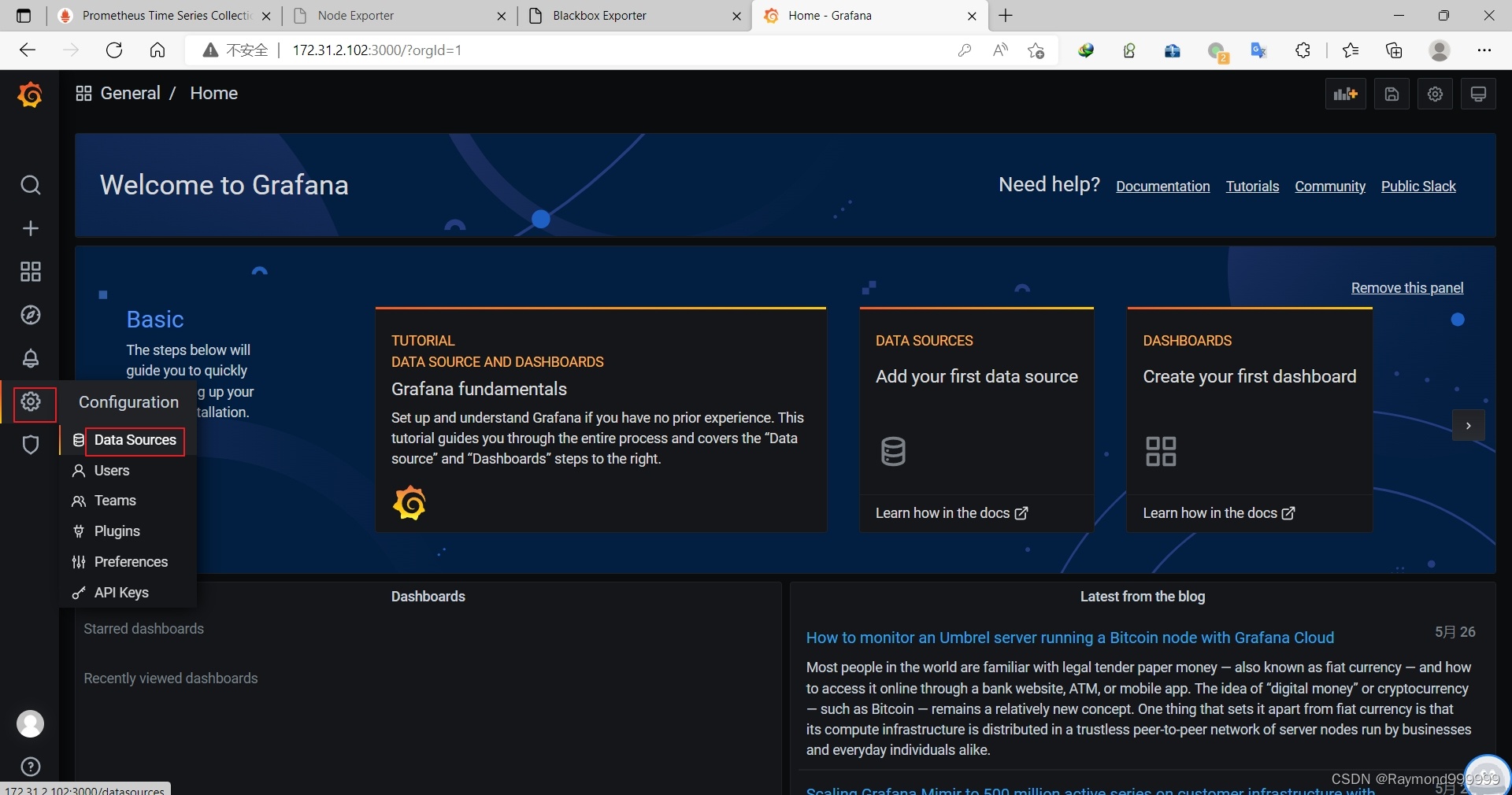Viewport: 1512px width, 795px height.
Task: Open the Help question mark icon
Action: (30, 767)
